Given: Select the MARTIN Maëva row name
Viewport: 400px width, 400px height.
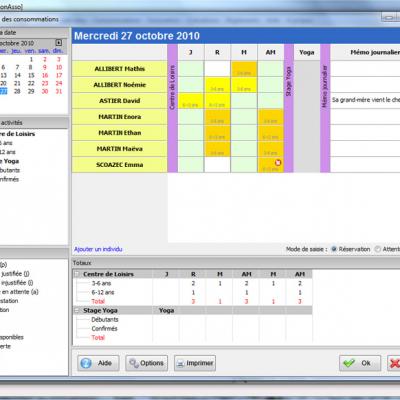Looking at the screenshot, I should pos(120,149).
